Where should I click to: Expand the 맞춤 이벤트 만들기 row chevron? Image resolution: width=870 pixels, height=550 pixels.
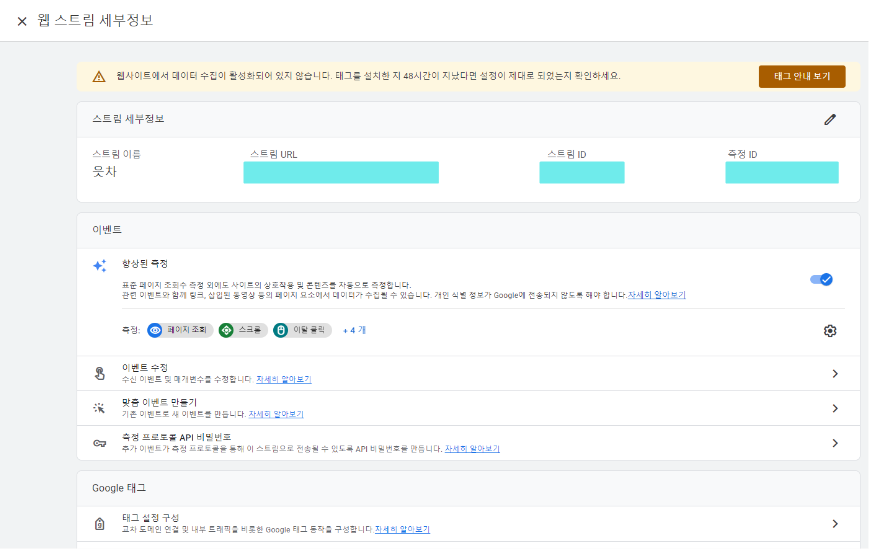click(x=835, y=408)
